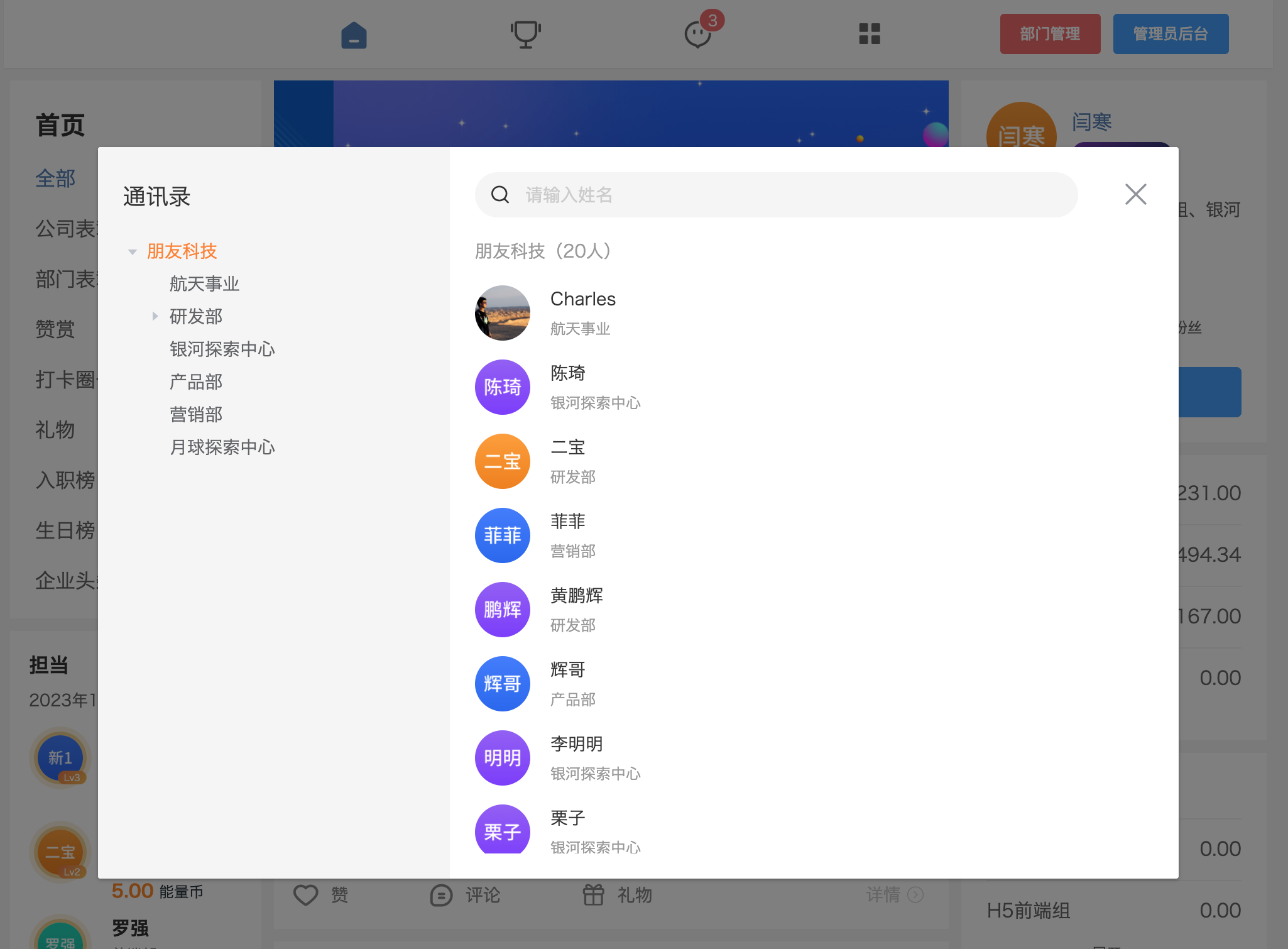The image size is (1288, 949).
Task: Click the apps grid icon
Action: tap(870, 34)
